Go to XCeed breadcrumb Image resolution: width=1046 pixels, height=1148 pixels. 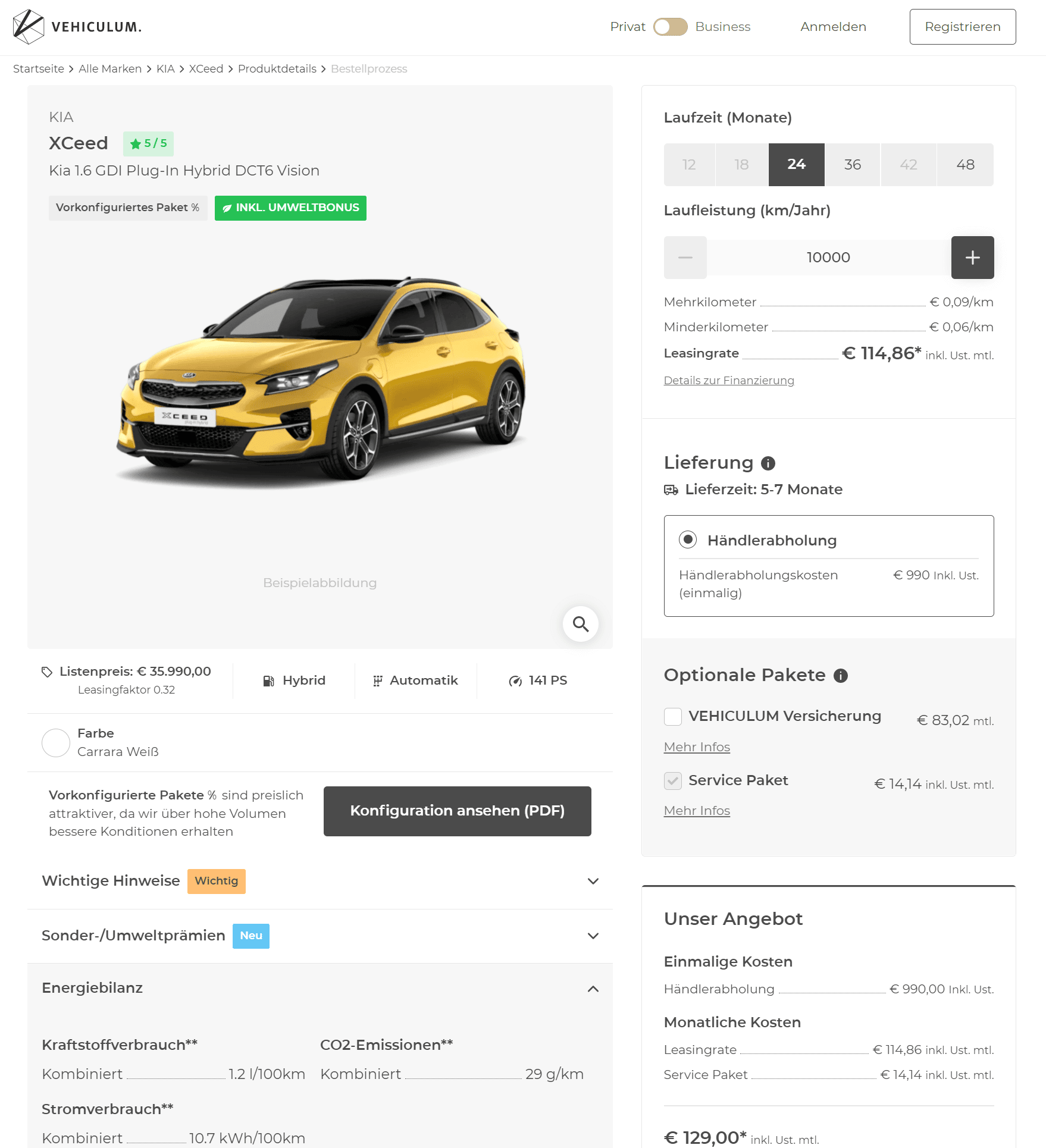[x=206, y=69]
